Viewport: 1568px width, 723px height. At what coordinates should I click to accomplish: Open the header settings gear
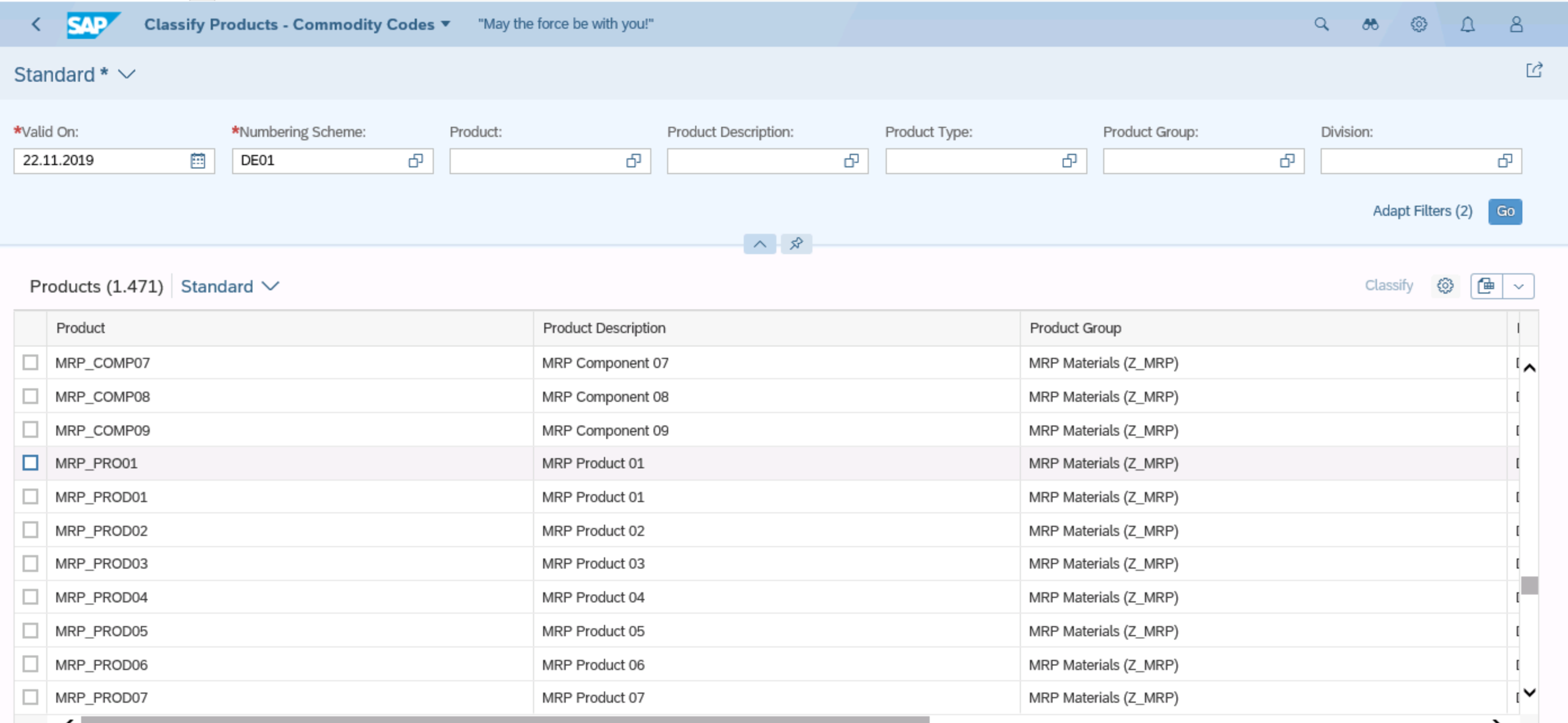(1418, 24)
